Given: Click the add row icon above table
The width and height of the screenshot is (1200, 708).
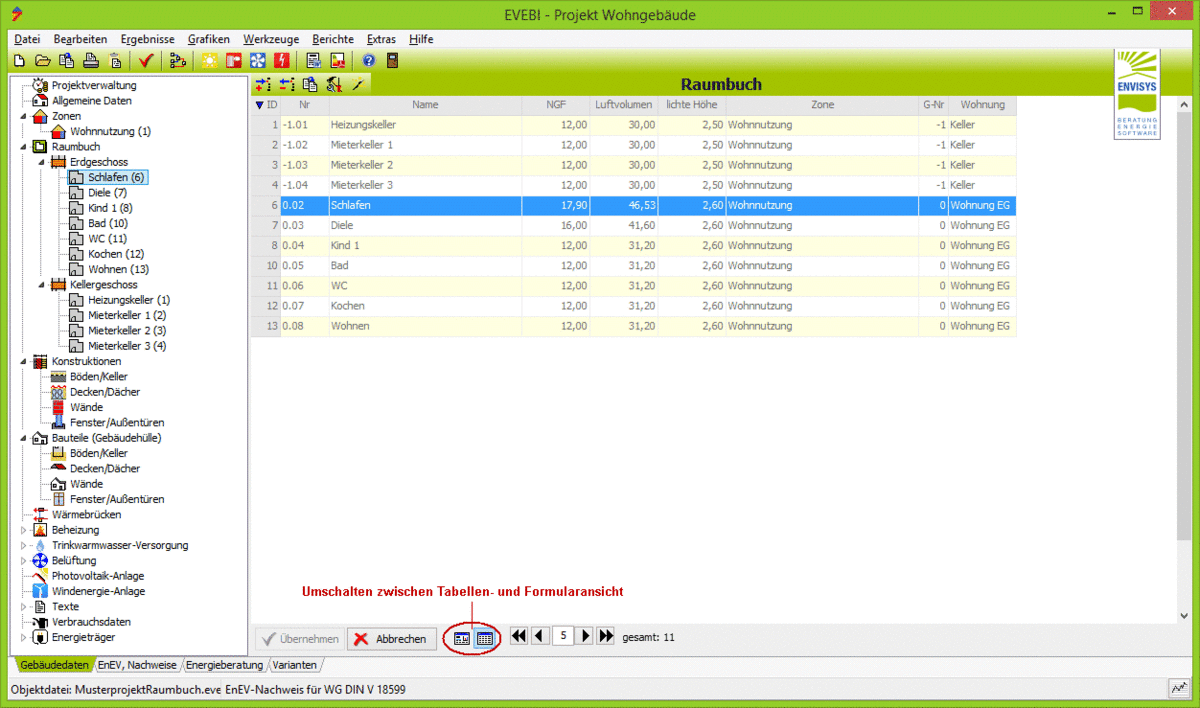Looking at the screenshot, I should point(262,85).
